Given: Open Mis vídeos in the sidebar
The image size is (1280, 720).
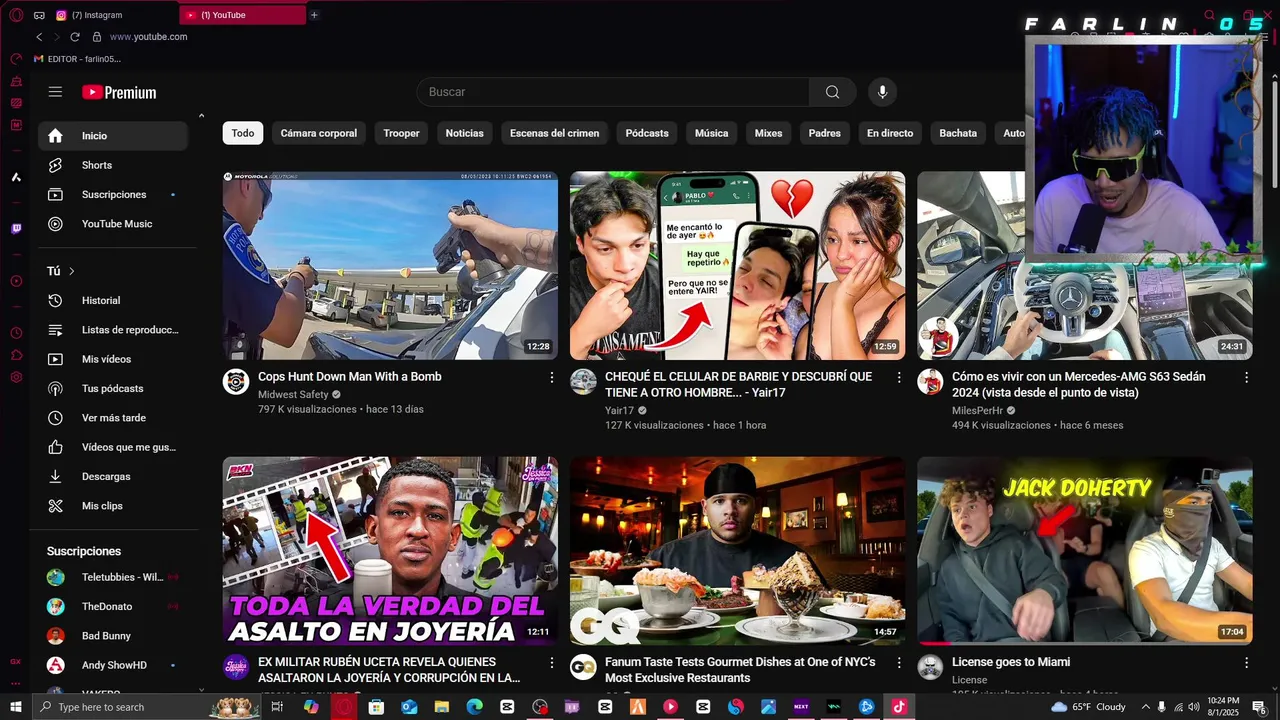Looking at the screenshot, I should (113, 359).
